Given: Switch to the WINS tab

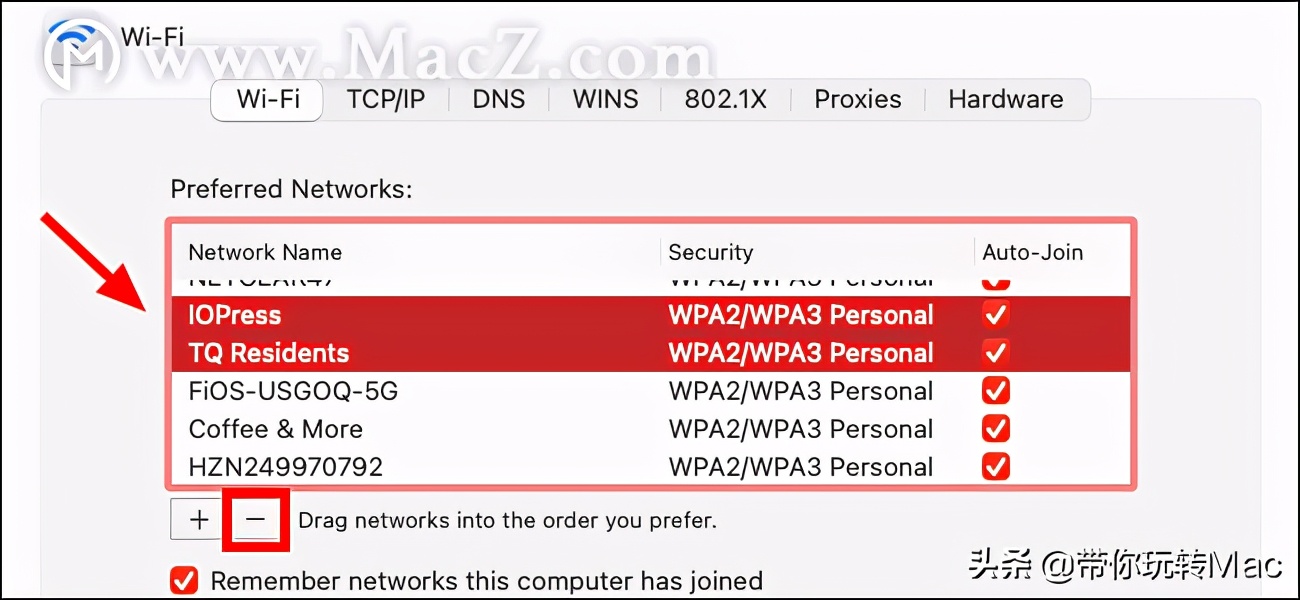Looking at the screenshot, I should 604,99.
